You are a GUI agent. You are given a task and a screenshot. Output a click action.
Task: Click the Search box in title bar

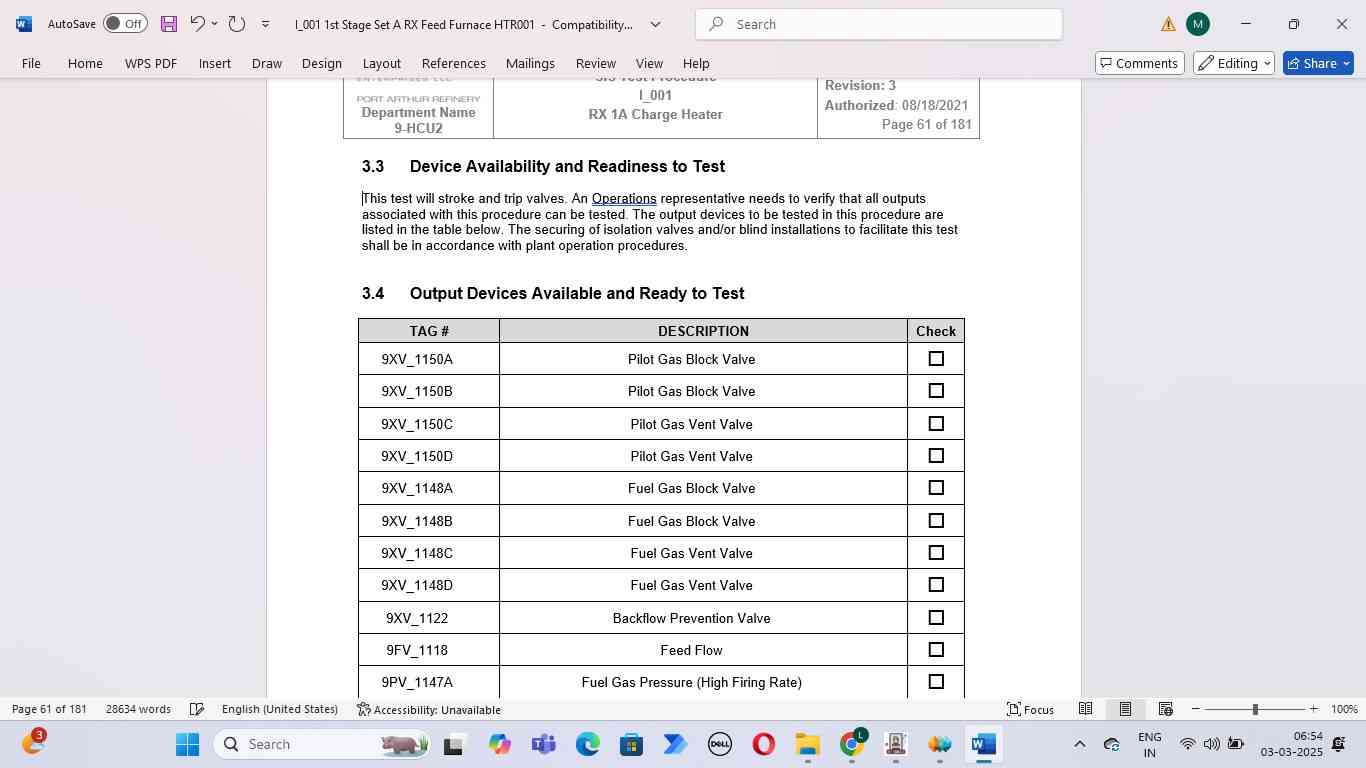(x=879, y=24)
